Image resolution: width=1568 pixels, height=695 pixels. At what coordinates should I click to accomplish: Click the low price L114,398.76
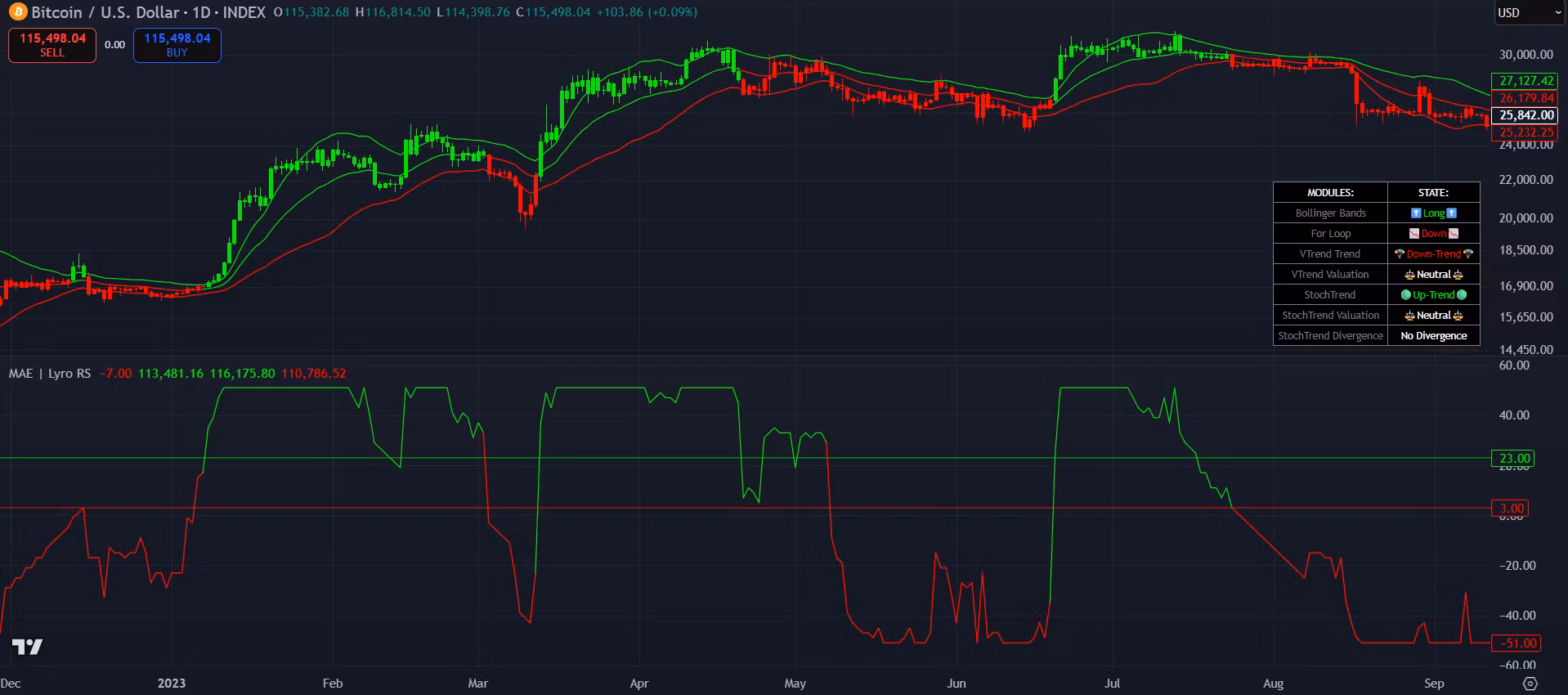click(x=473, y=12)
